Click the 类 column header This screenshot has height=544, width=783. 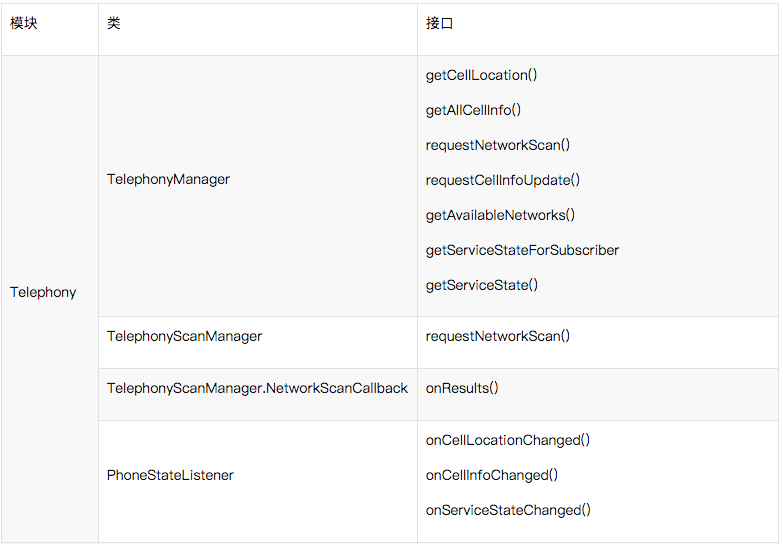click(x=114, y=23)
